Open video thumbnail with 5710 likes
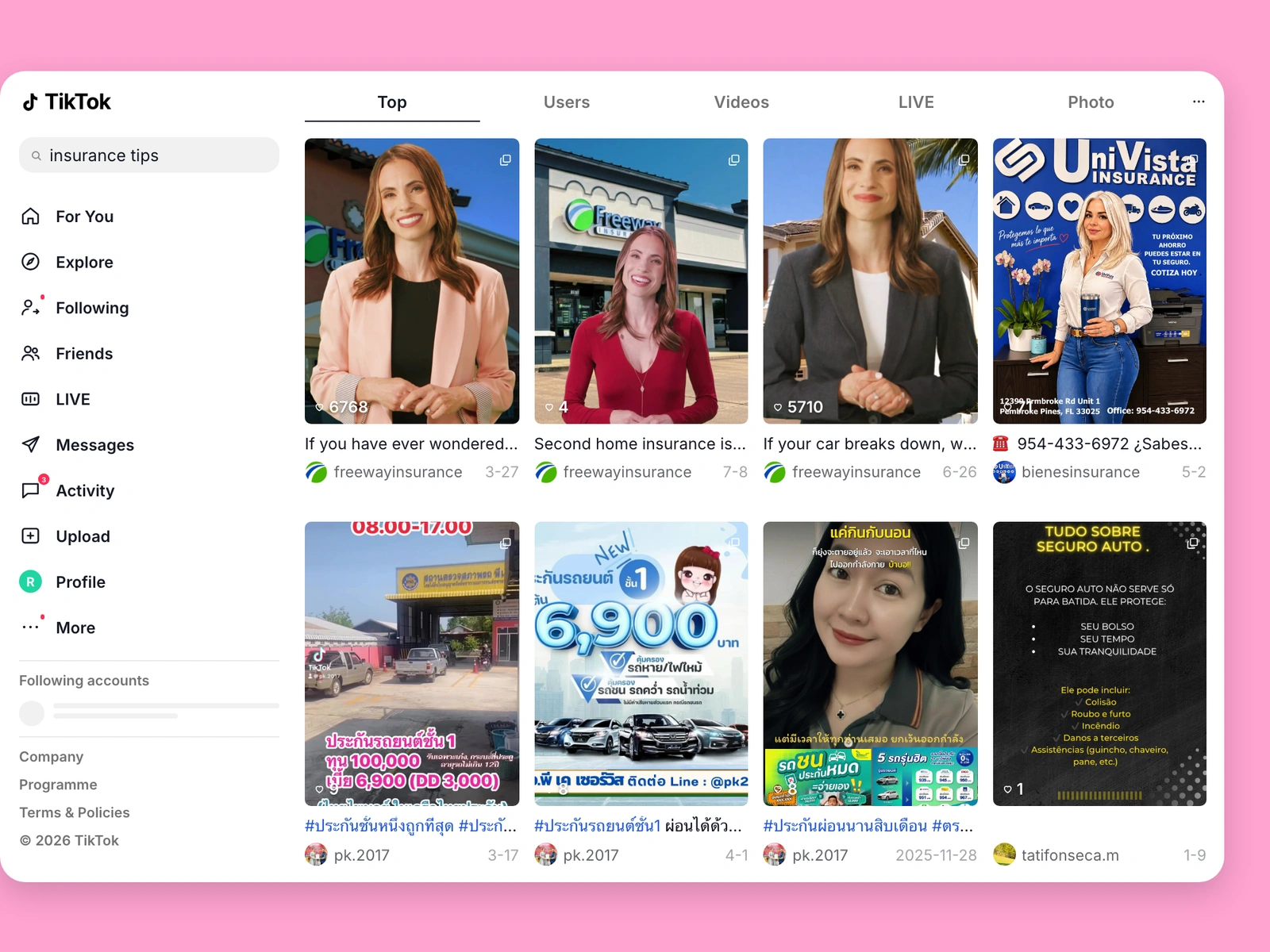This screenshot has height=952, width=1270. click(870, 281)
